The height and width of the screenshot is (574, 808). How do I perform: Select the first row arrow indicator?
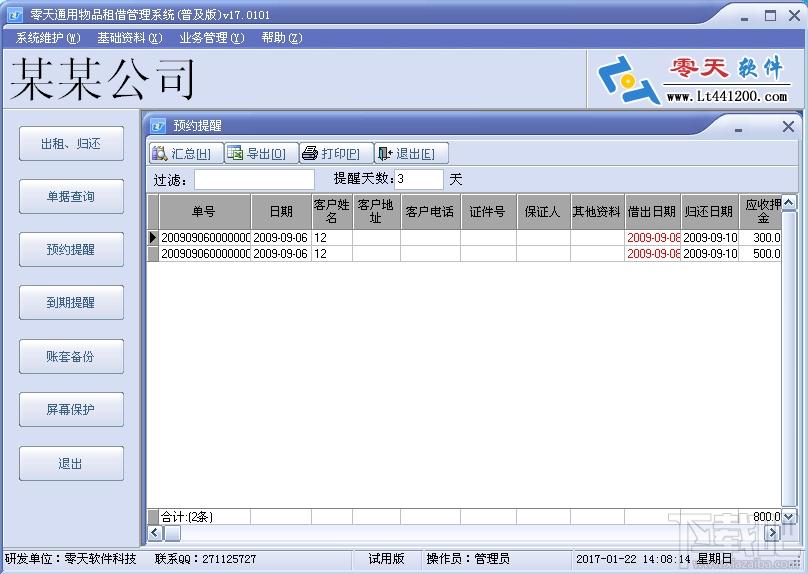[153, 238]
